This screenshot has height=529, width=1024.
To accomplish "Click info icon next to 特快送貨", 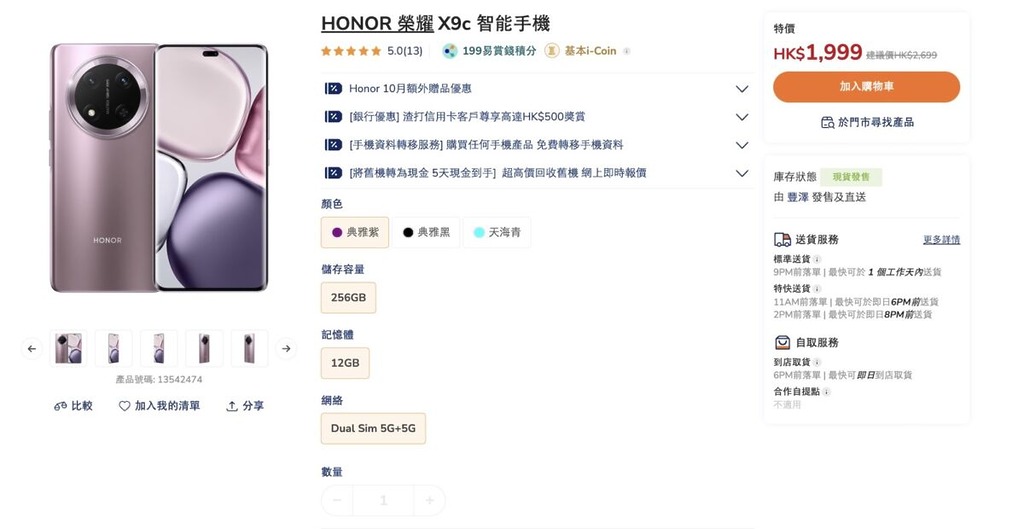I will [817, 289].
